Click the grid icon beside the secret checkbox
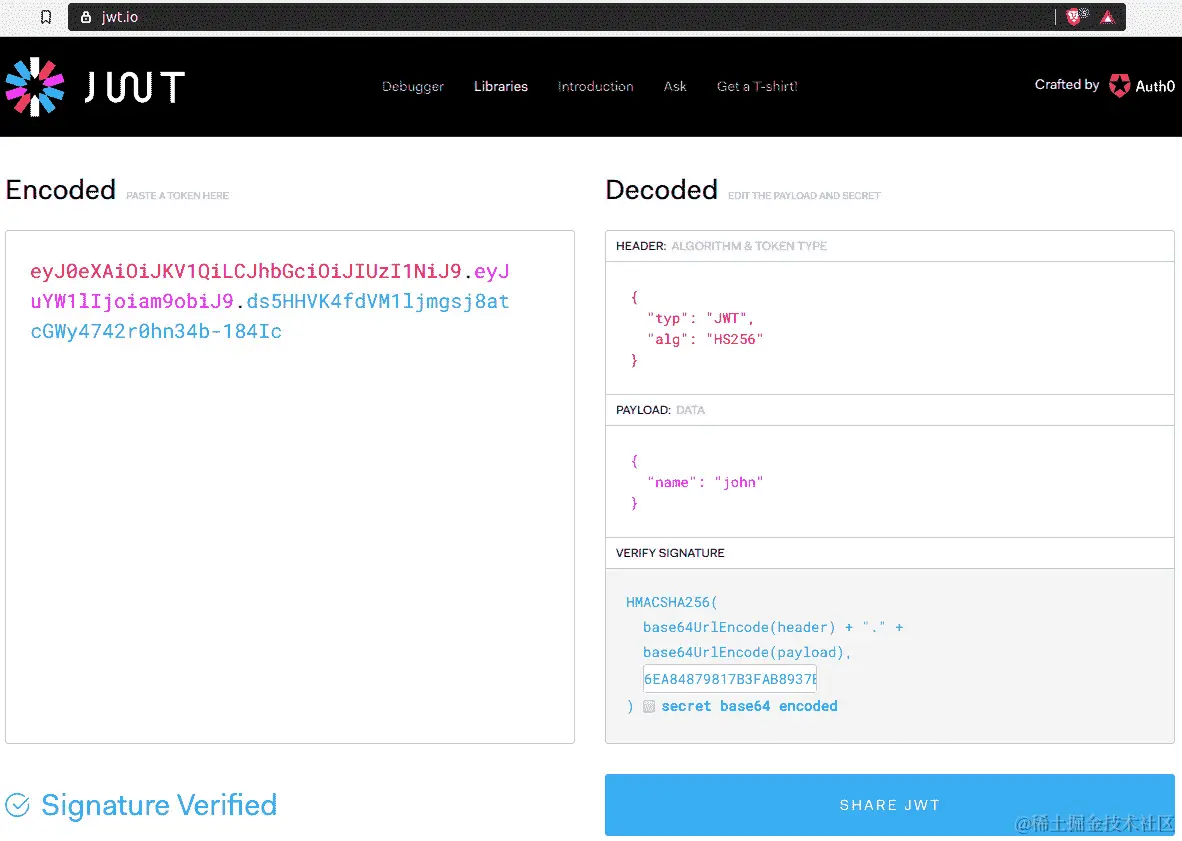Viewport: 1182px width, 841px height. (x=649, y=706)
